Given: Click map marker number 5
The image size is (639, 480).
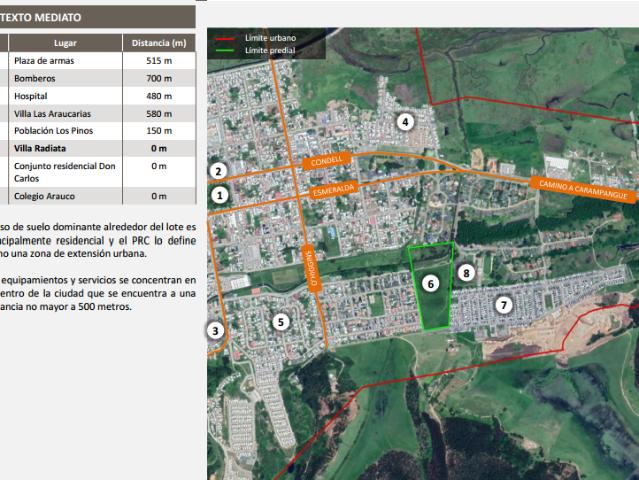Looking at the screenshot, I should tap(280, 322).
